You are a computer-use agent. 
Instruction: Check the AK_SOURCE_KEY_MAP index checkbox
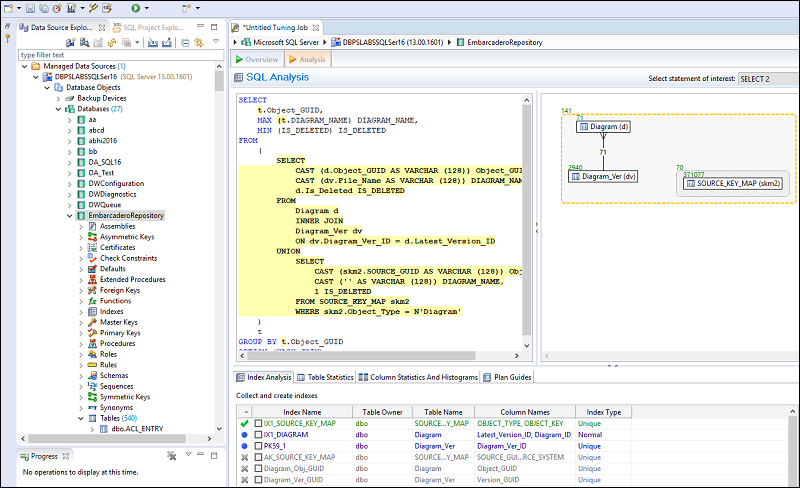coord(258,457)
